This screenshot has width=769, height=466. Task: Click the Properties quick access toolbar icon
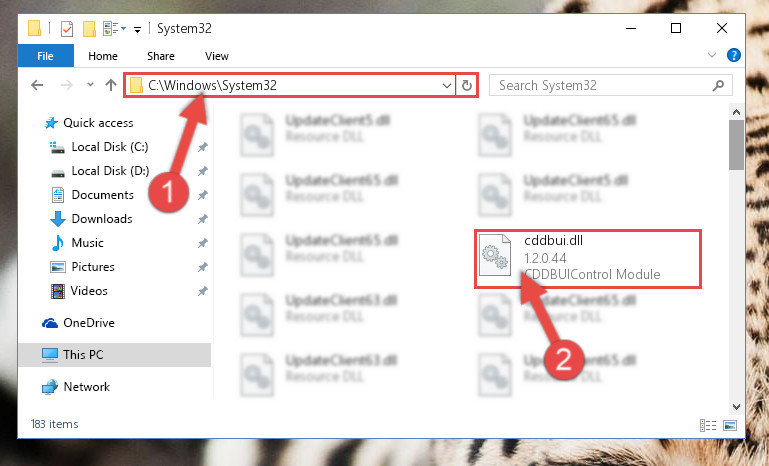67,29
